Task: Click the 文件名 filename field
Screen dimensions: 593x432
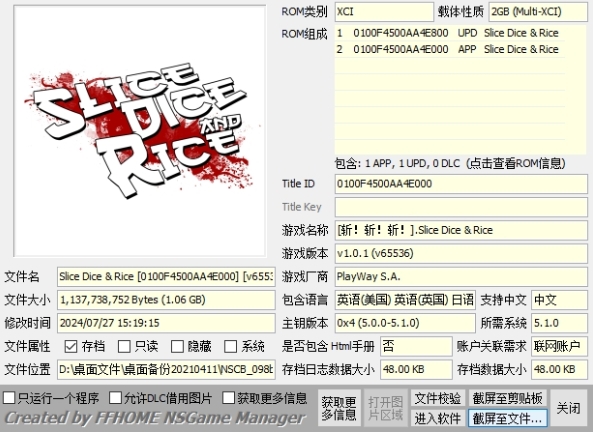Action: (x=166, y=277)
